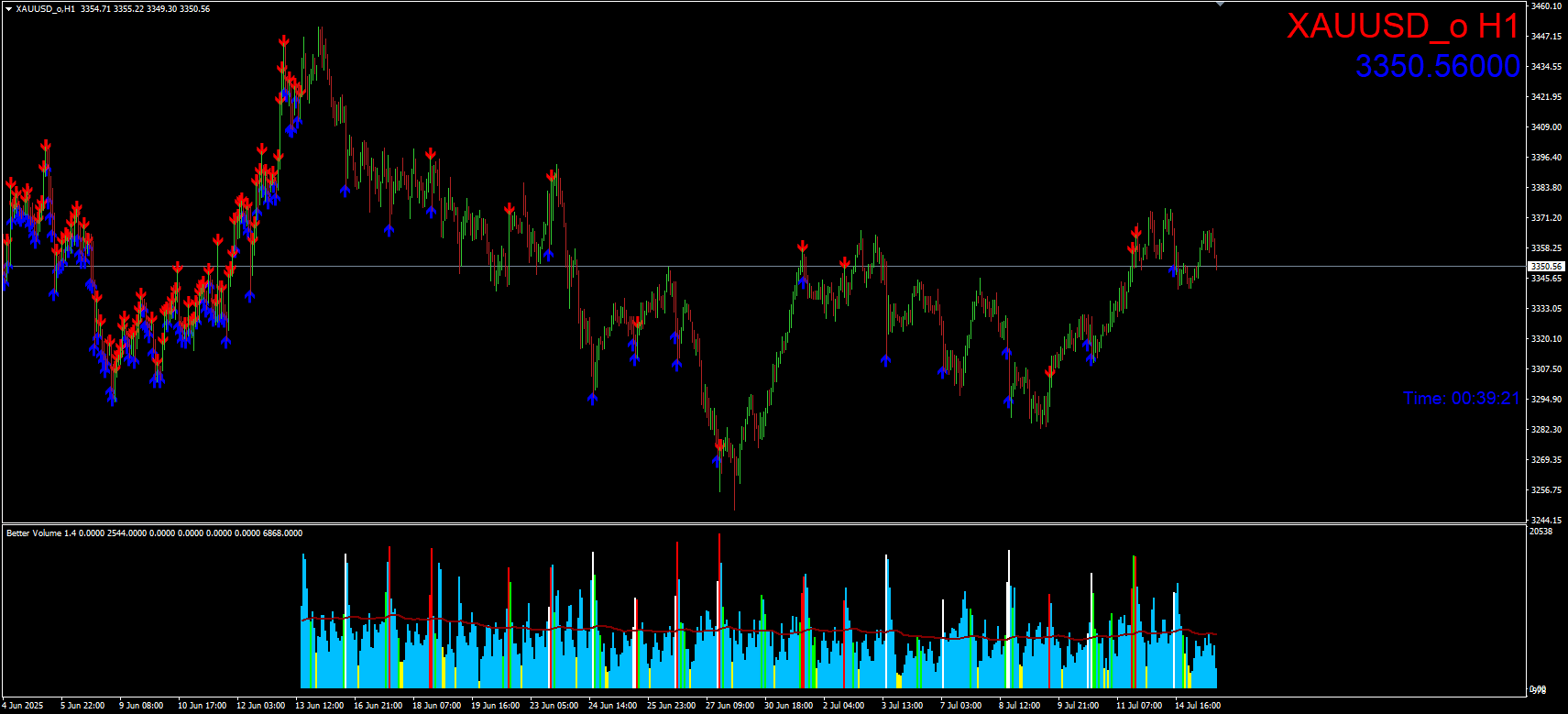
Task: Open the XAUUSD_o,H1 chart title dropdown triangle
Action: [x=8, y=9]
